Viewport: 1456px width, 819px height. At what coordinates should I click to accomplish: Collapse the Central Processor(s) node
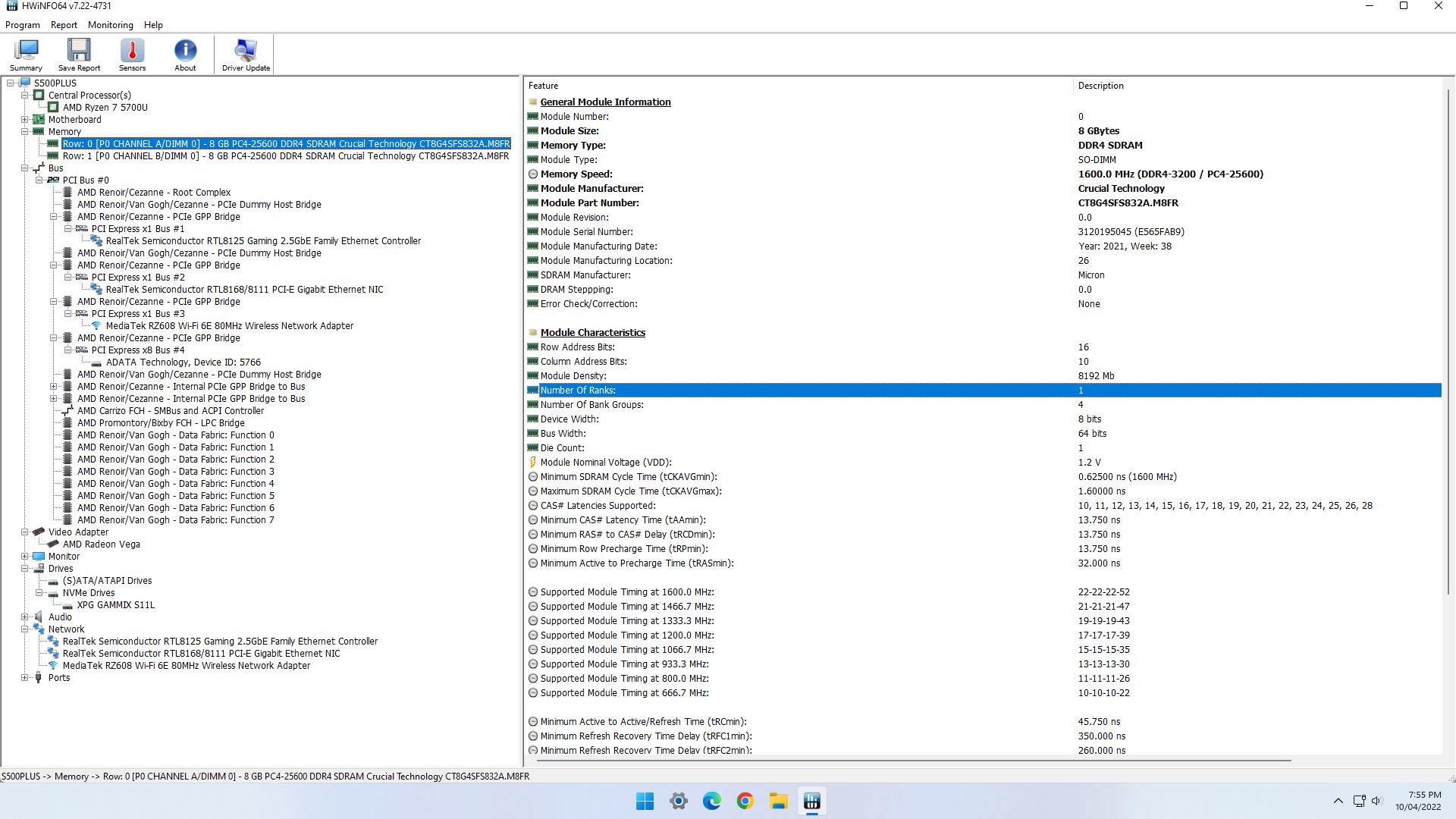pos(25,96)
